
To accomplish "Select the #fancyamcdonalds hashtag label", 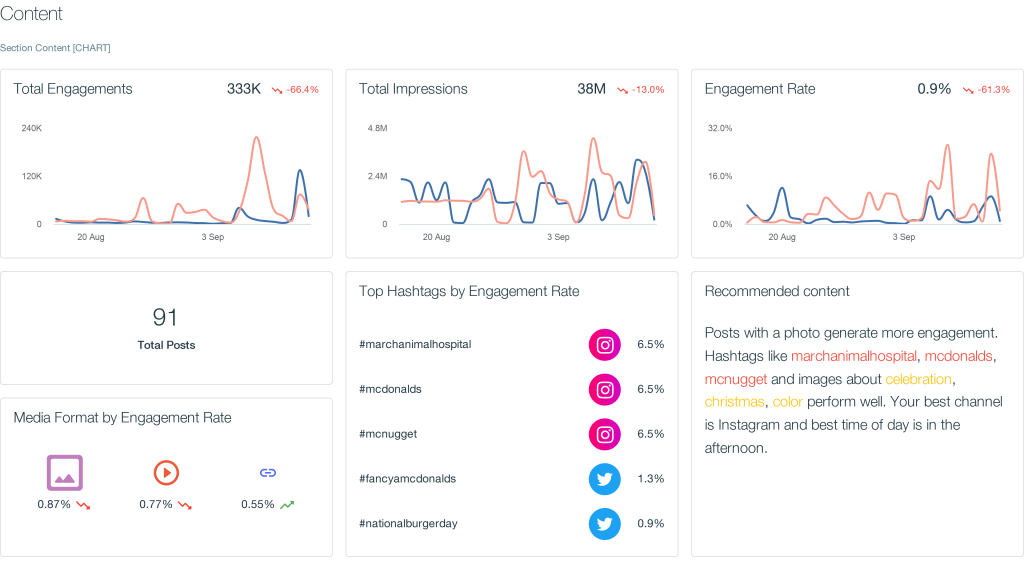I will pos(409,479).
